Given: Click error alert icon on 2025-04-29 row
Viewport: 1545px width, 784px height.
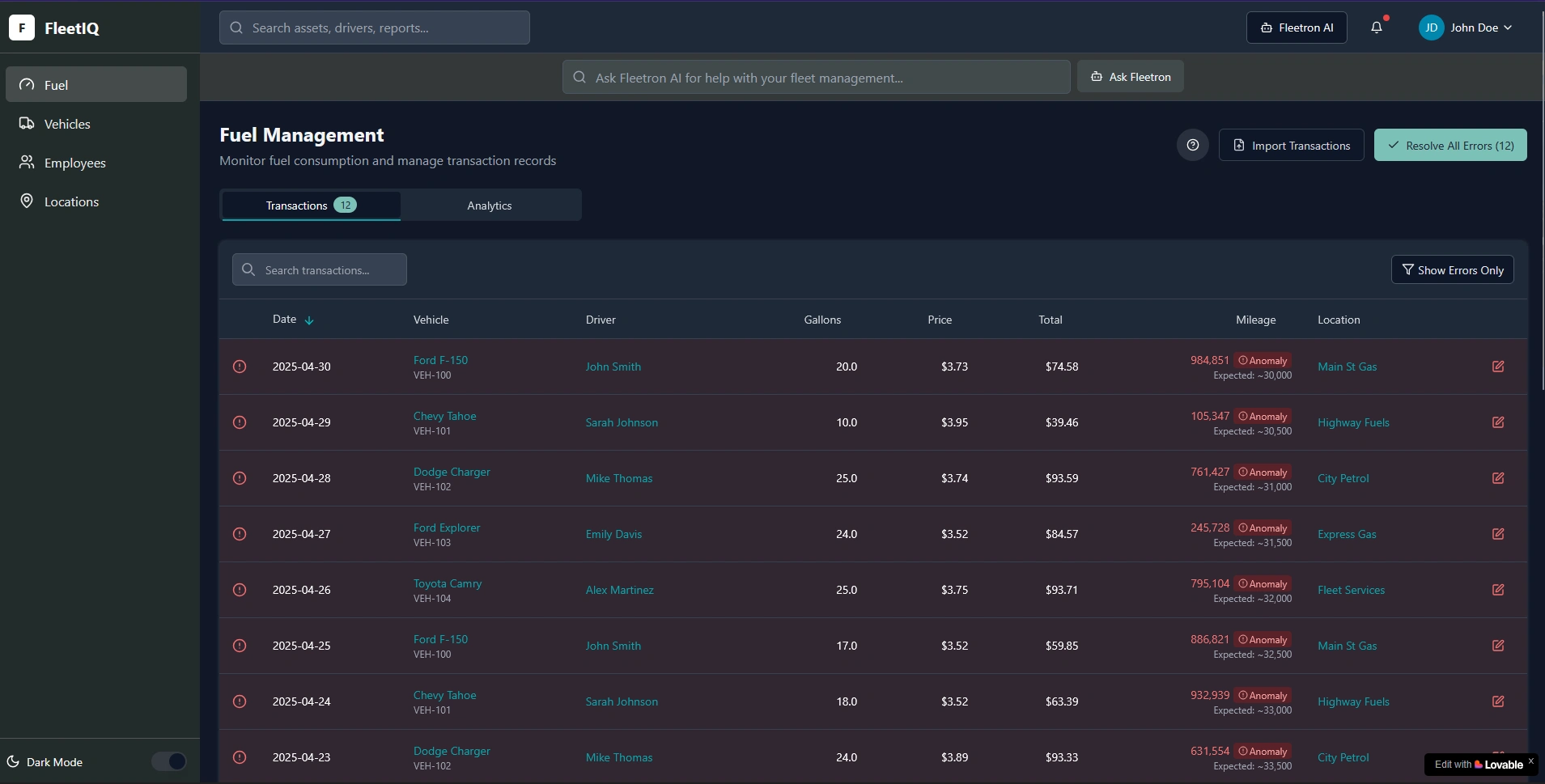Looking at the screenshot, I should coord(240,422).
